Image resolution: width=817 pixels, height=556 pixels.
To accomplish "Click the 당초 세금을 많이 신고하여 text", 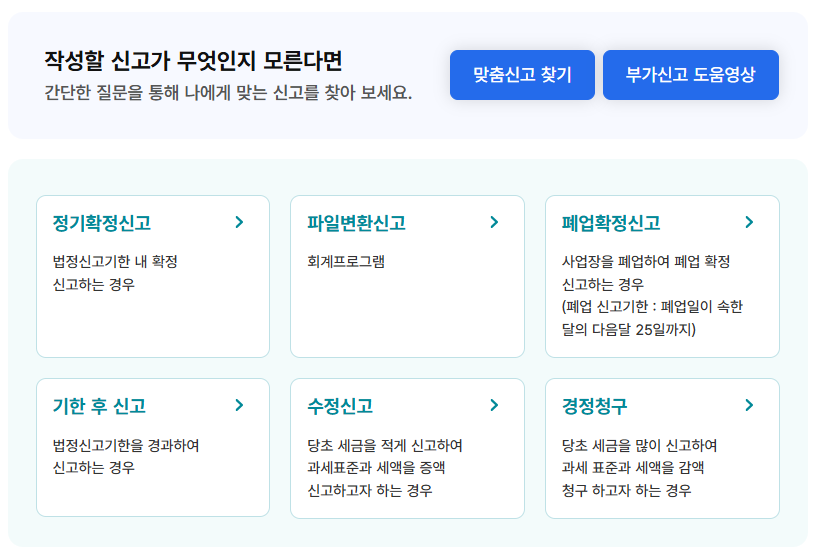I will pyautogui.click(x=640, y=445).
